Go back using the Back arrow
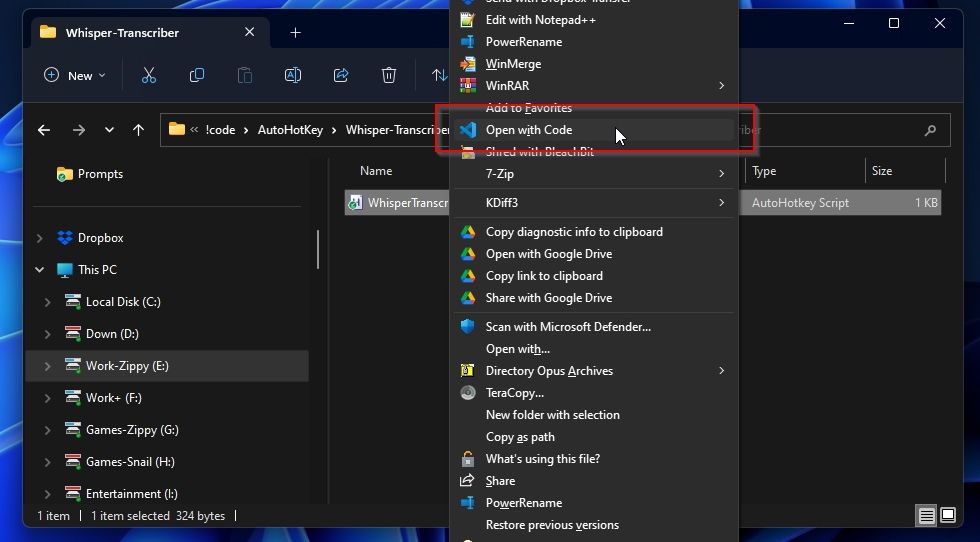Viewport: 980px width, 542px height. click(x=44, y=130)
